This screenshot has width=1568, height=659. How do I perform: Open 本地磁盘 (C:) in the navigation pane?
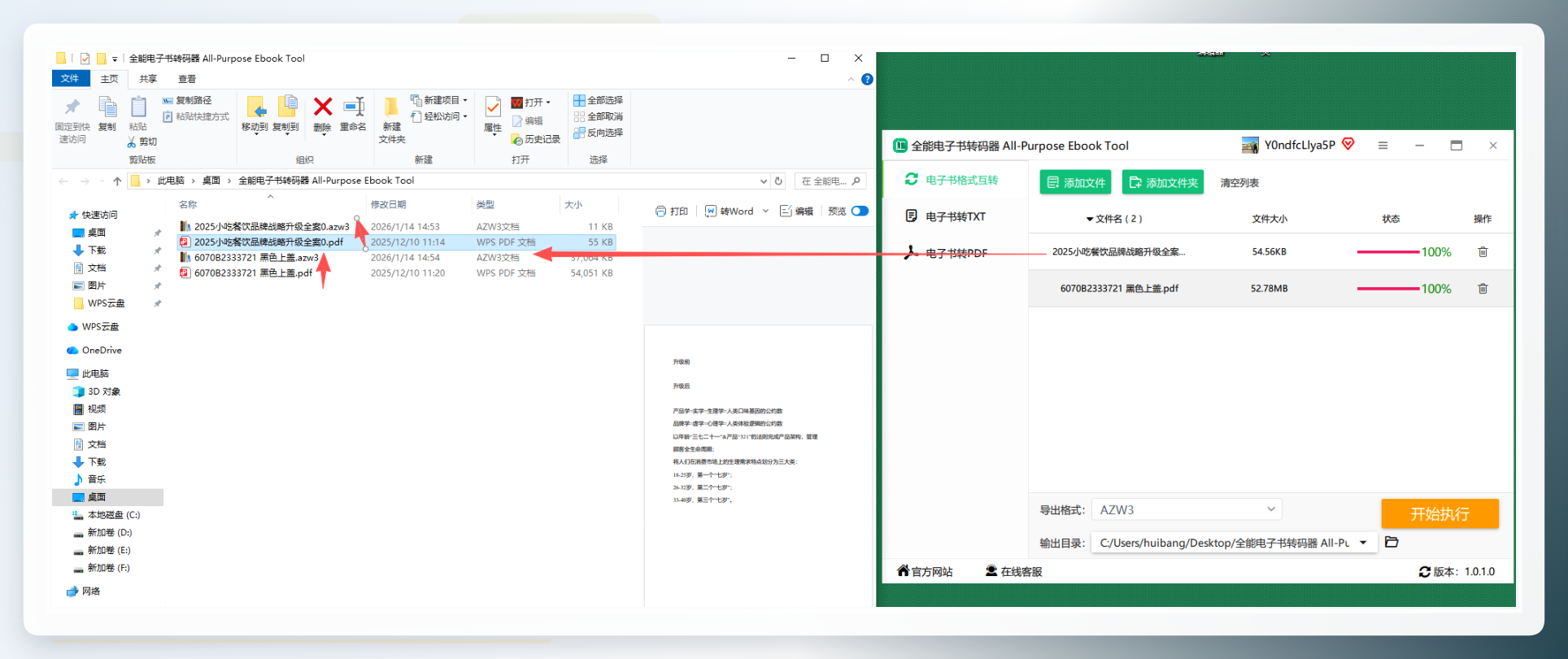pyautogui.click(x=113, y=515)
